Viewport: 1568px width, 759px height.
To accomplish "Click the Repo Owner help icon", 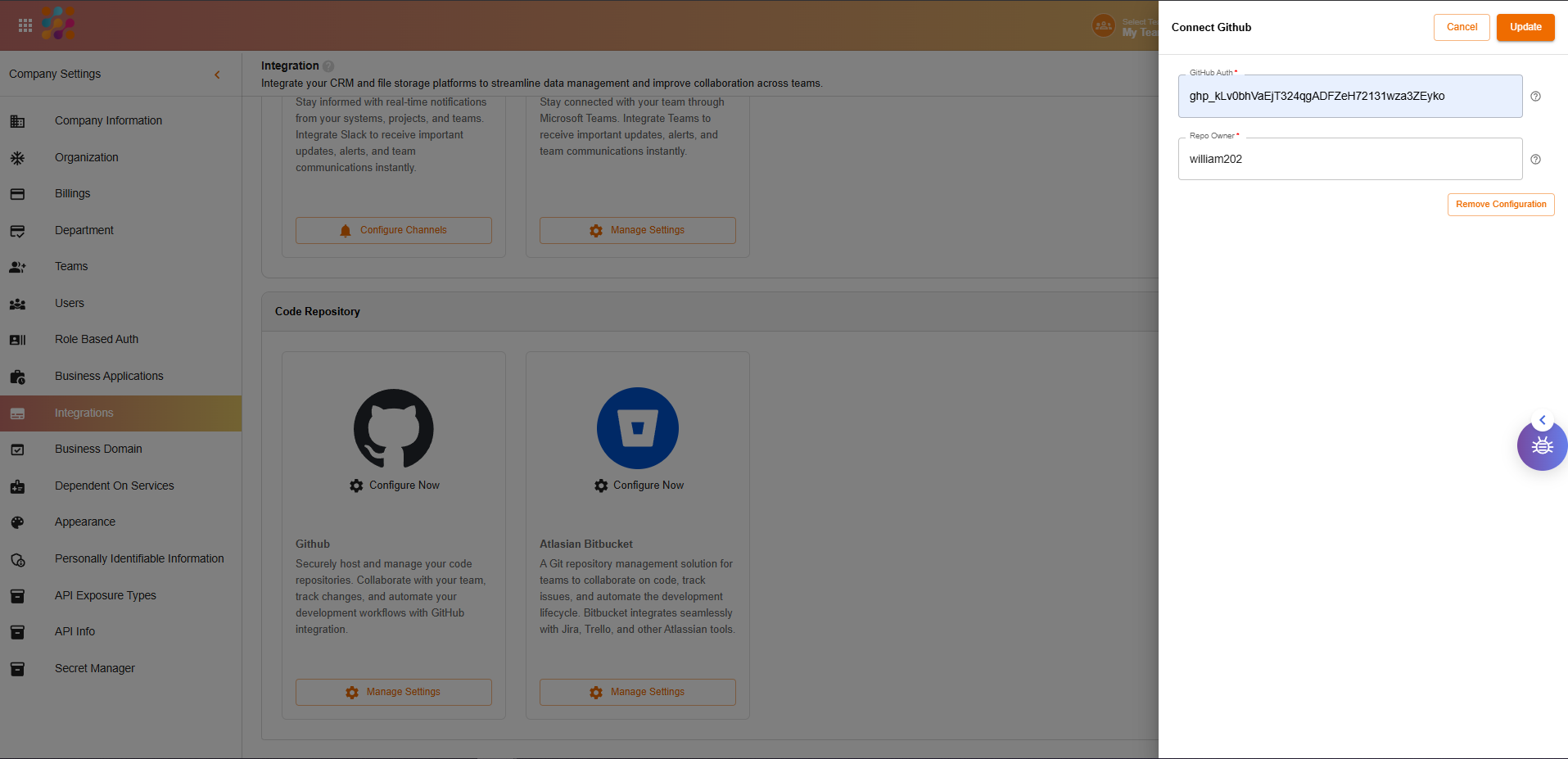I will tap(1535, 160).
